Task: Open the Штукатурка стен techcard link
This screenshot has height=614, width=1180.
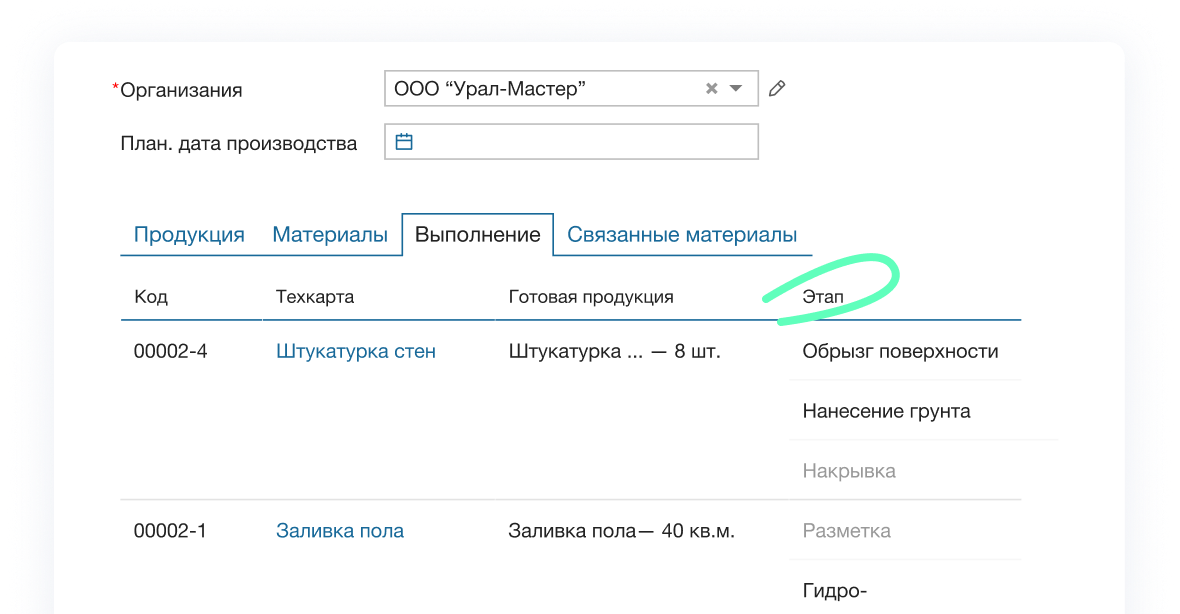Action: coord(356,351)
